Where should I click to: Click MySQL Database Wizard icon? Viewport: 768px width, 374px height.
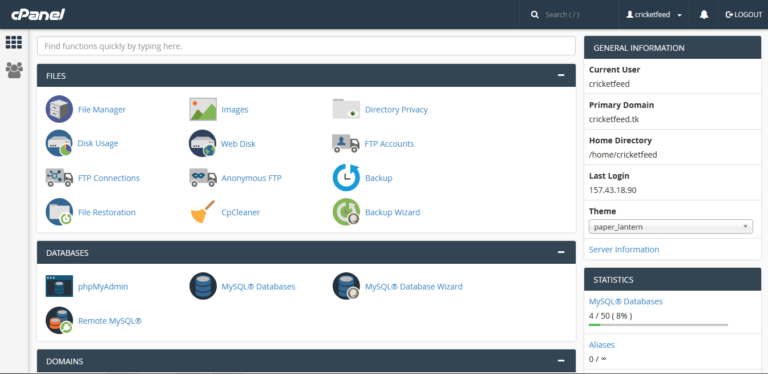coord(346,286)
